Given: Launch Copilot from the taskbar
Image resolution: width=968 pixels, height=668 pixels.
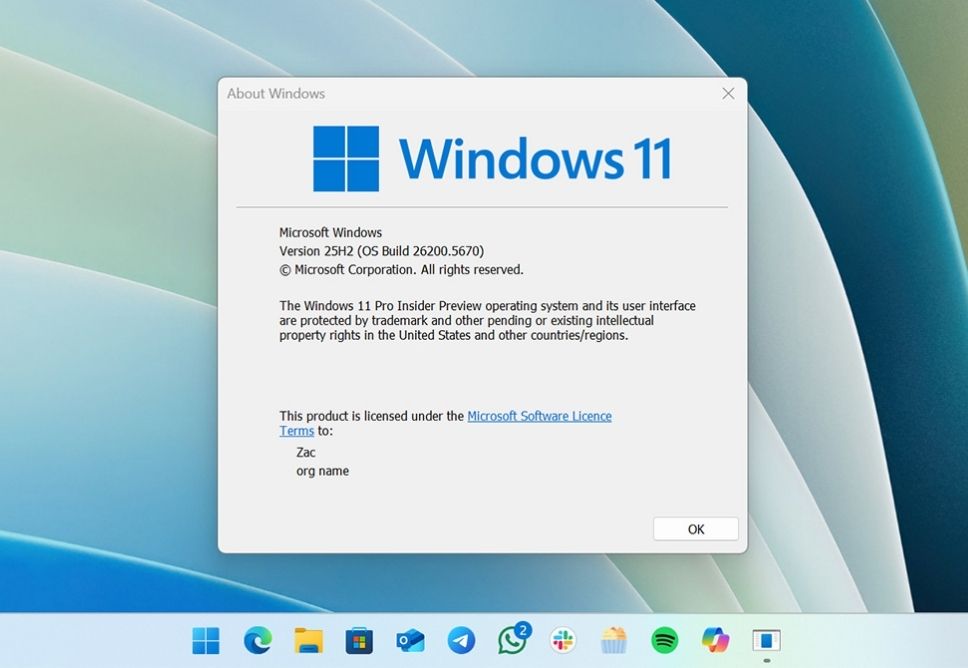Looking at the screenshot, I should (x=715, y=640).
